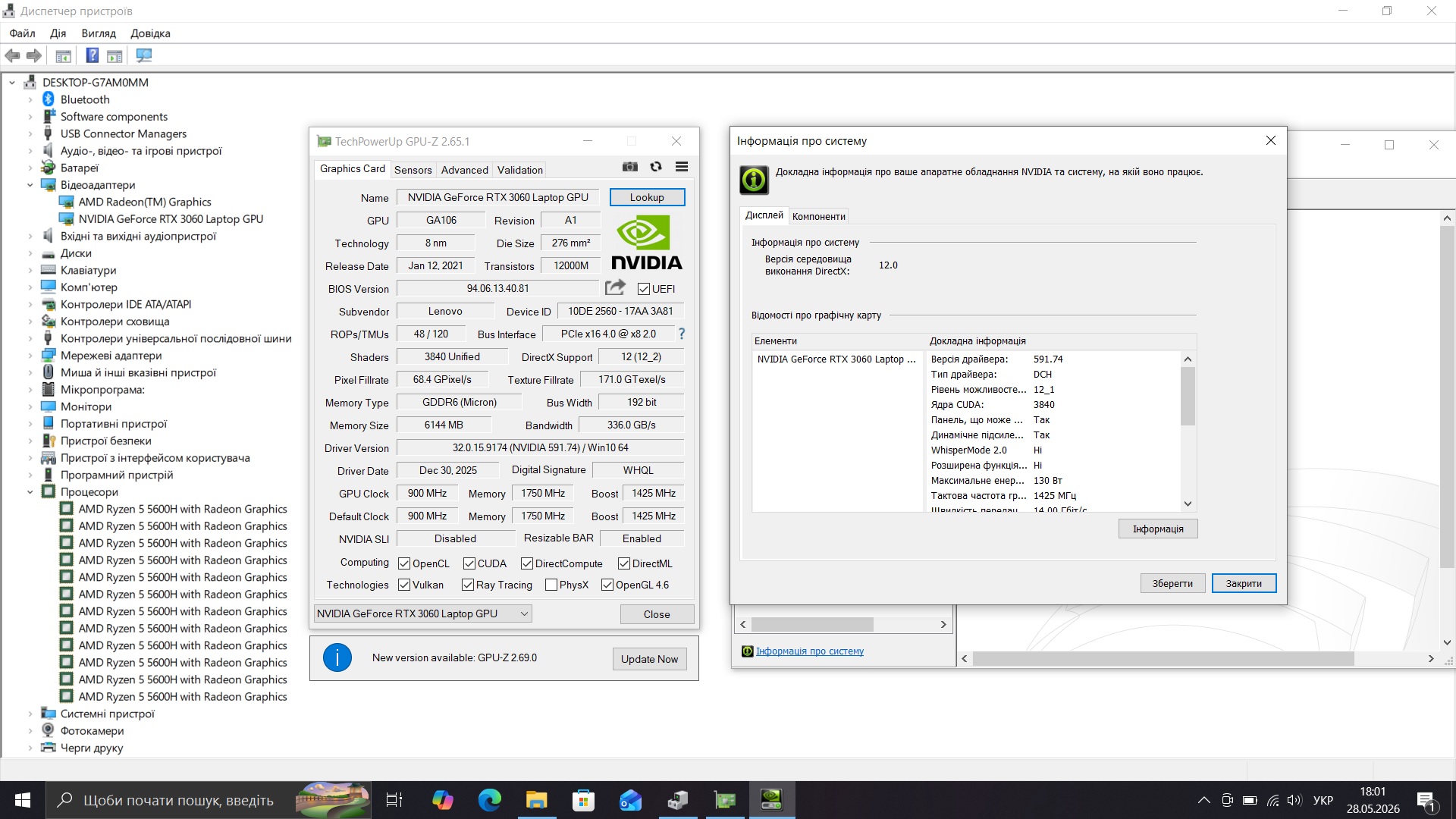Click the volume icon in system tray
Screen dimensions: 1456x819
tap(1294, 800)
